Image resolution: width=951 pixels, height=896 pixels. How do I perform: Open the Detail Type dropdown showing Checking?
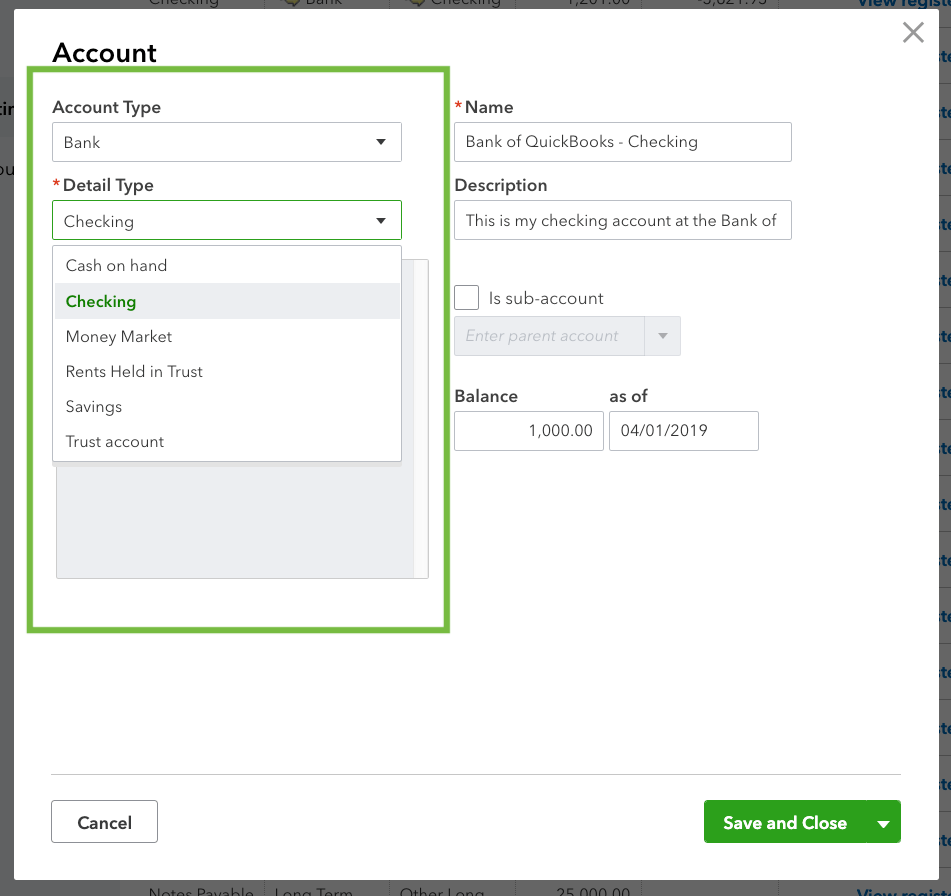point(227,220)
